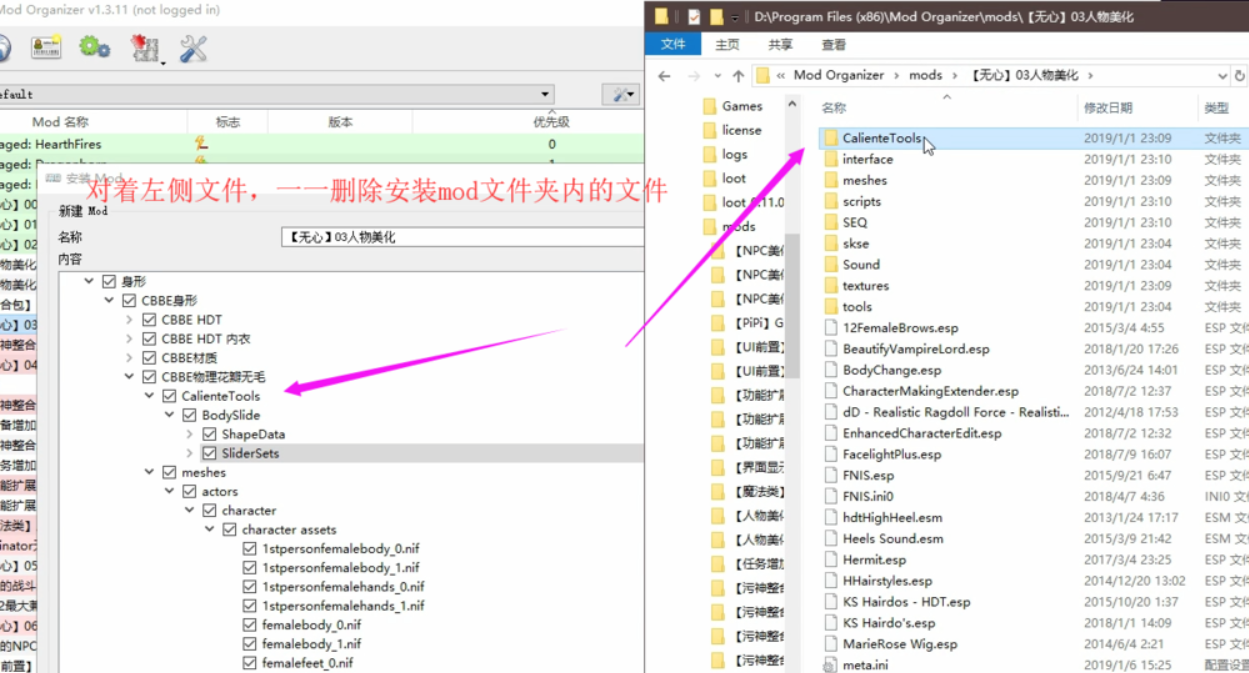Click the meshes folder icon in Explorer
The image size is (1249, 673).
830,180
